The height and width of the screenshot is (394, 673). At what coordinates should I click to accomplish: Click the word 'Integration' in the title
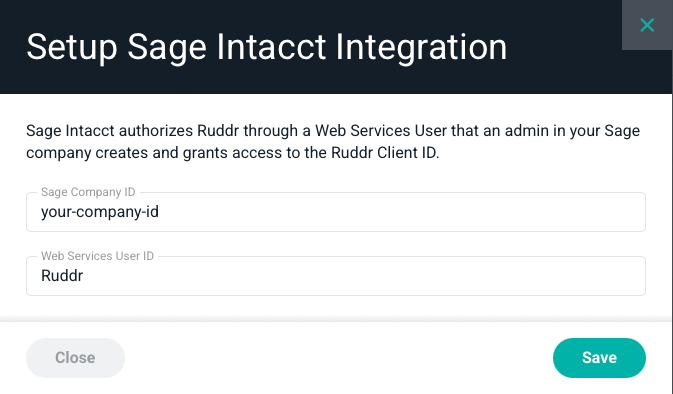coord(421,47)
